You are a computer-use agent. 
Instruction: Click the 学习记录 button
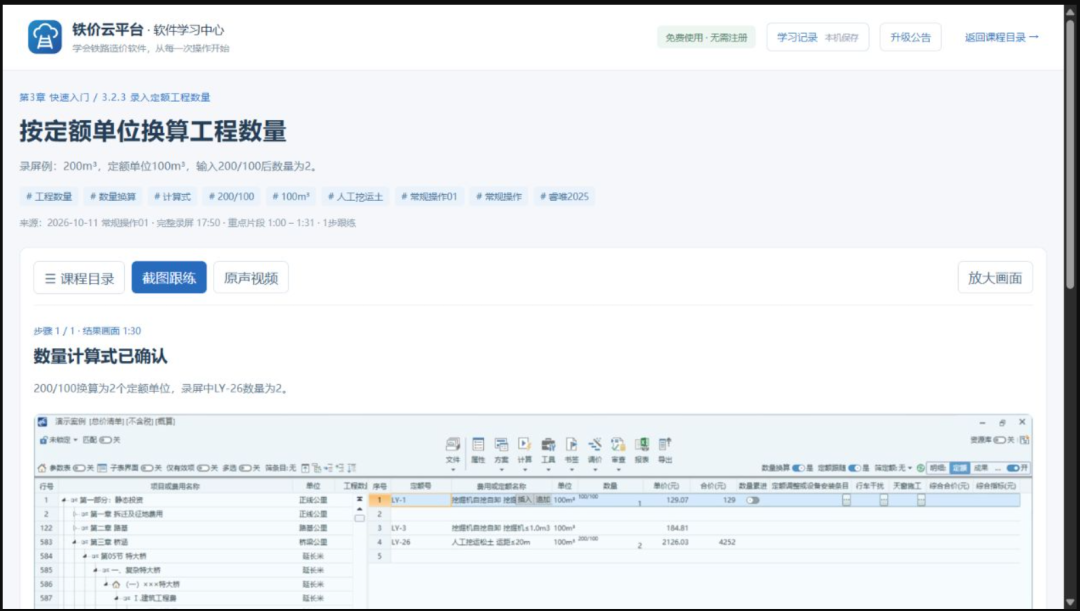pos(818,37)
